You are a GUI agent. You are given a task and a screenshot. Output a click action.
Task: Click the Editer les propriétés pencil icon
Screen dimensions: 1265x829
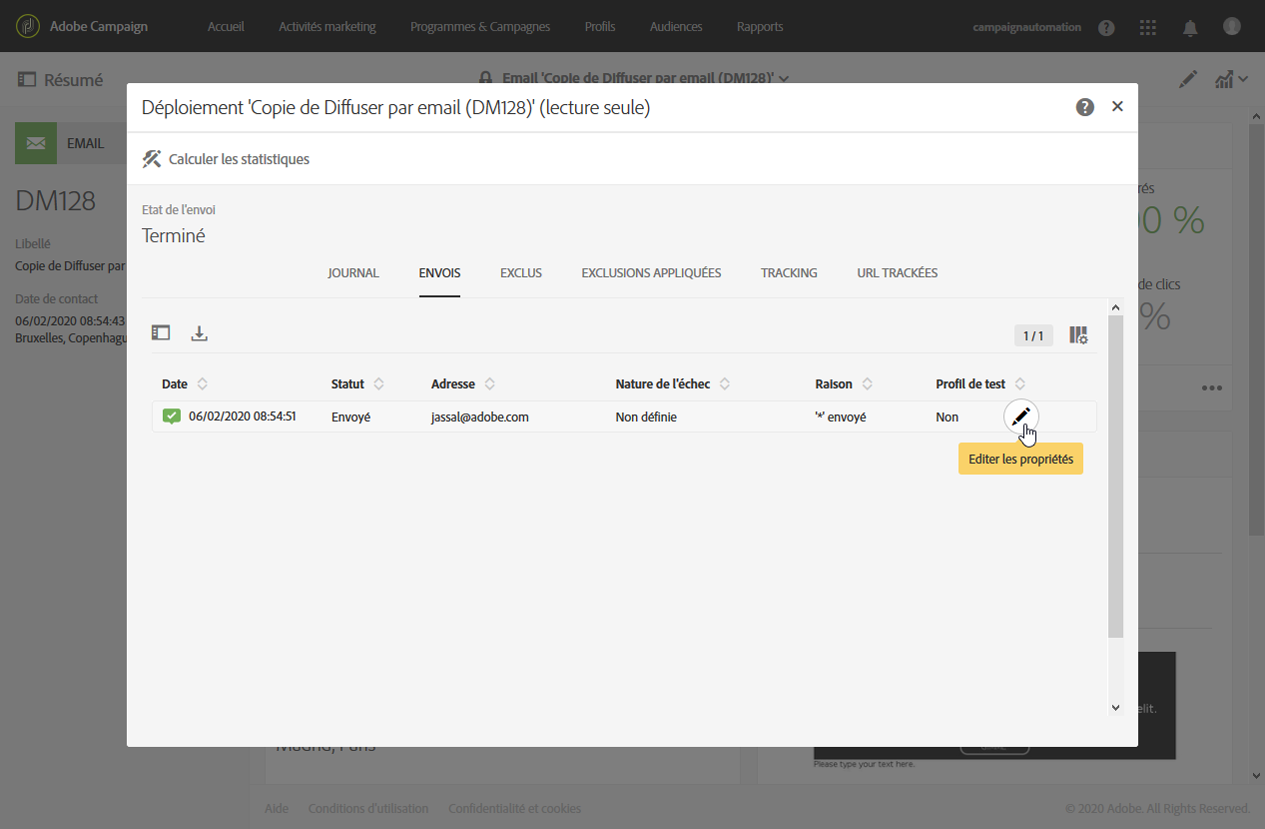point(1021,417)
